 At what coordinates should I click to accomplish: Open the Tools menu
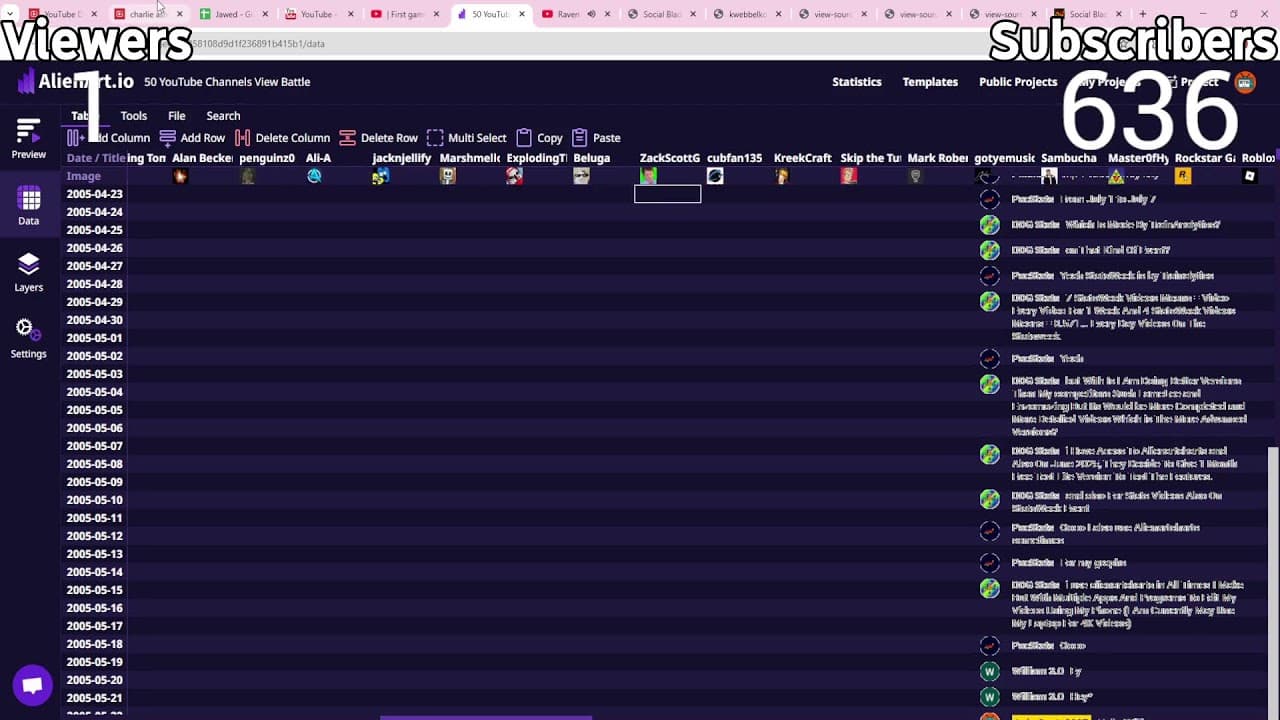point(133,116)
